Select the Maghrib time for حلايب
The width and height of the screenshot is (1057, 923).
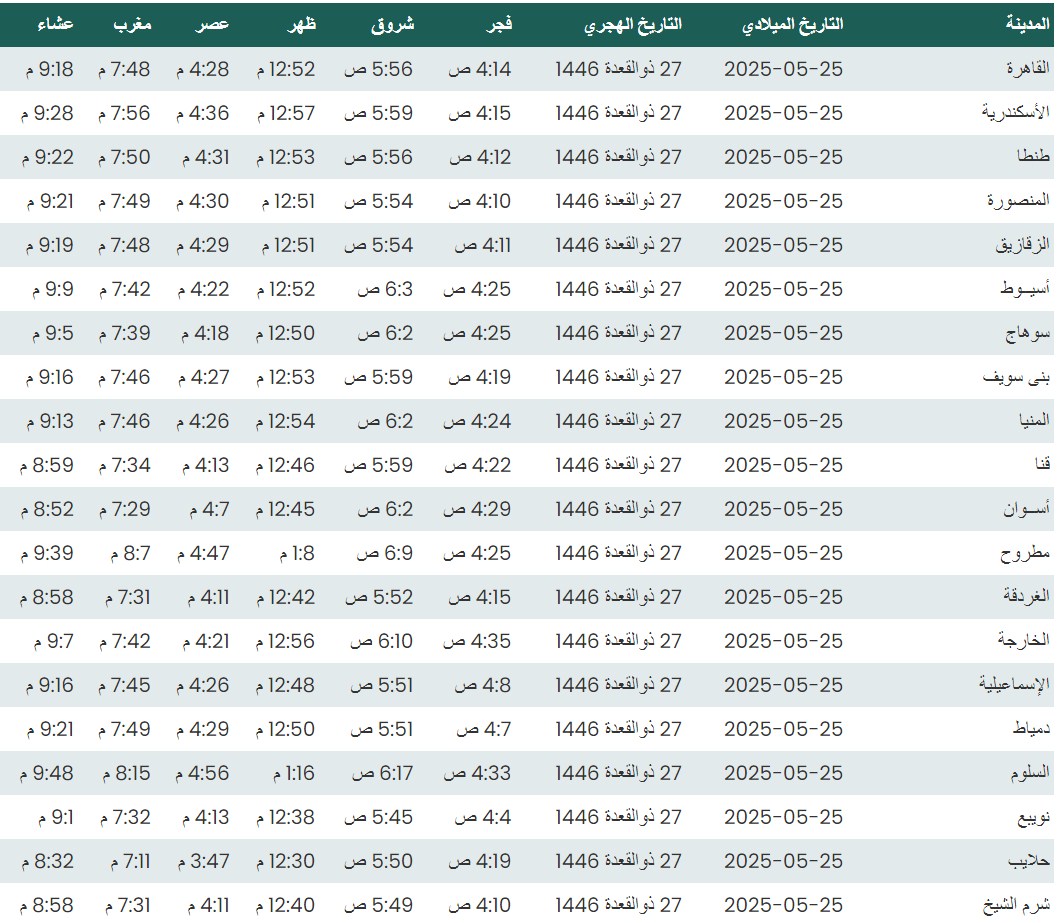pos(124,861)
